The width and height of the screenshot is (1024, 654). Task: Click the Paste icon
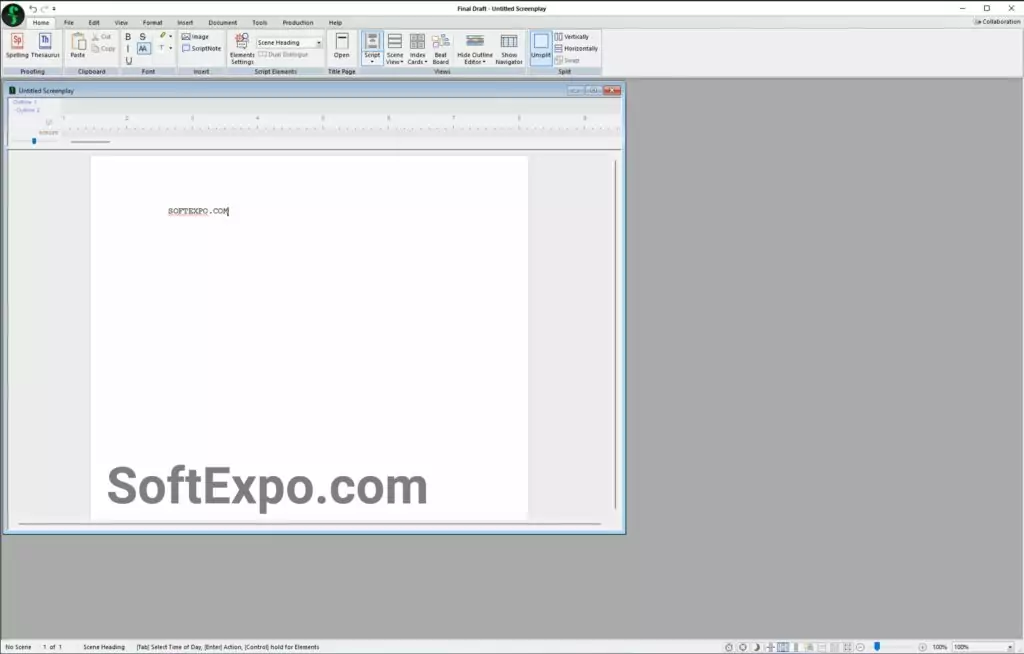pos(78,46)
